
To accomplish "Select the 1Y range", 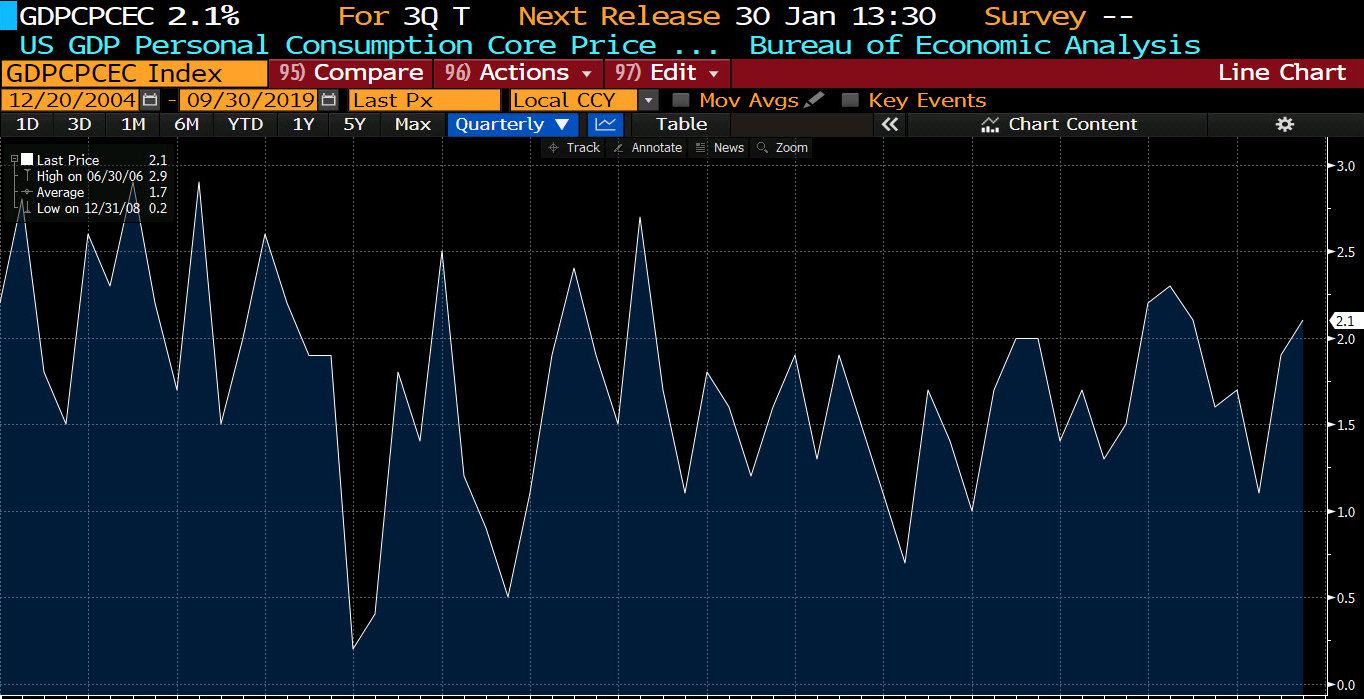I will [x=303, y=124].
